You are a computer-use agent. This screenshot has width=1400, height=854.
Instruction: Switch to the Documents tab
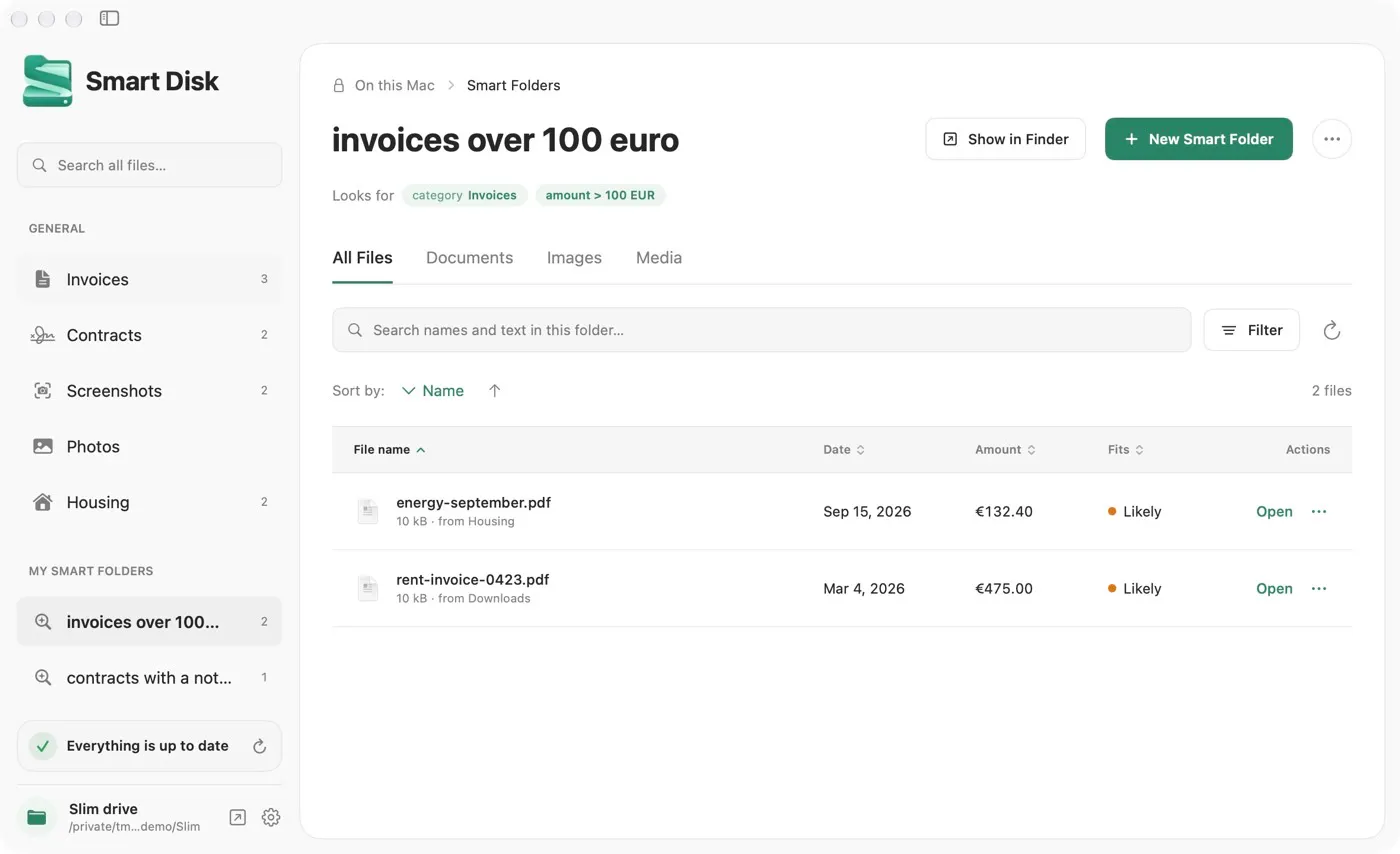(x=469, y=258)
